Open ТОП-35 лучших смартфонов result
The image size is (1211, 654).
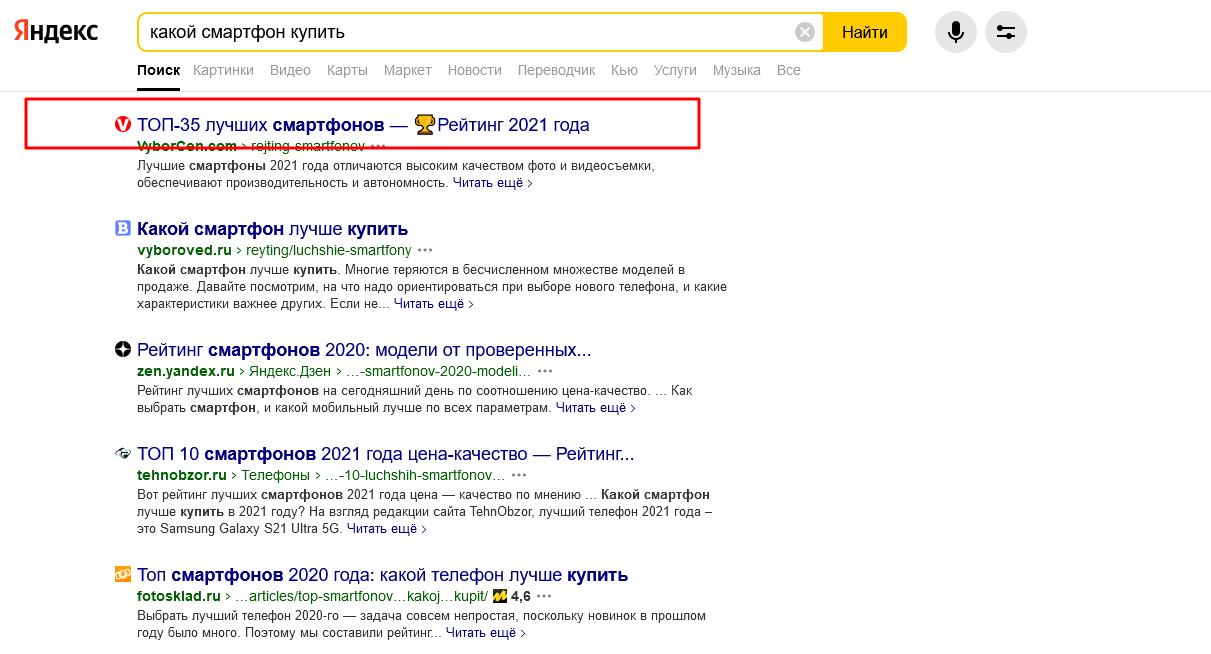[x=363, y=125]
